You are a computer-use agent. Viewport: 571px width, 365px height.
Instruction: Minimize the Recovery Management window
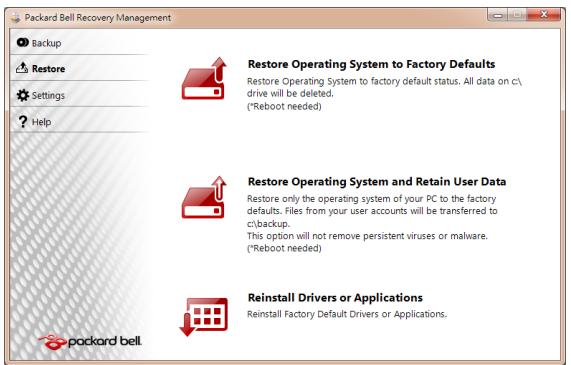click(x=498, y=15)
